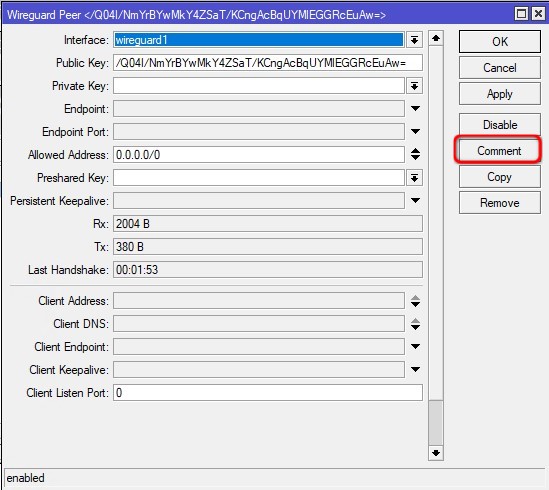Click the scrollbar up arrow
Image resolution: width=549 pixels, height=490 pixels.
tap(436, 38)
